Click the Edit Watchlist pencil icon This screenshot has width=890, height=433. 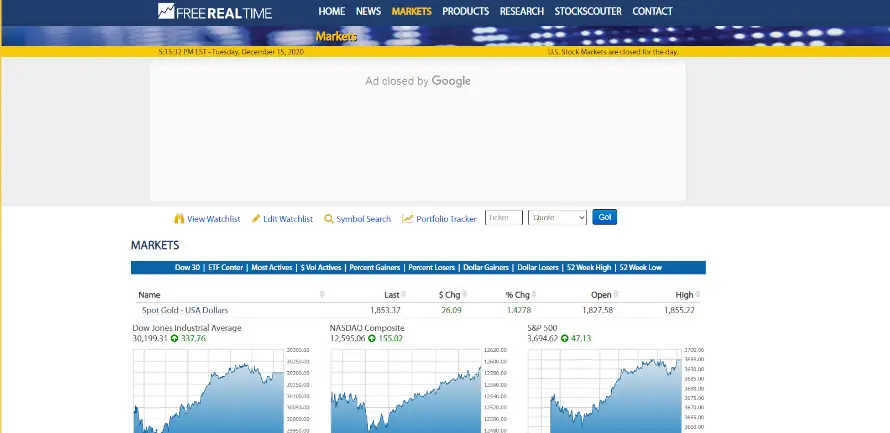coord(256,218)
